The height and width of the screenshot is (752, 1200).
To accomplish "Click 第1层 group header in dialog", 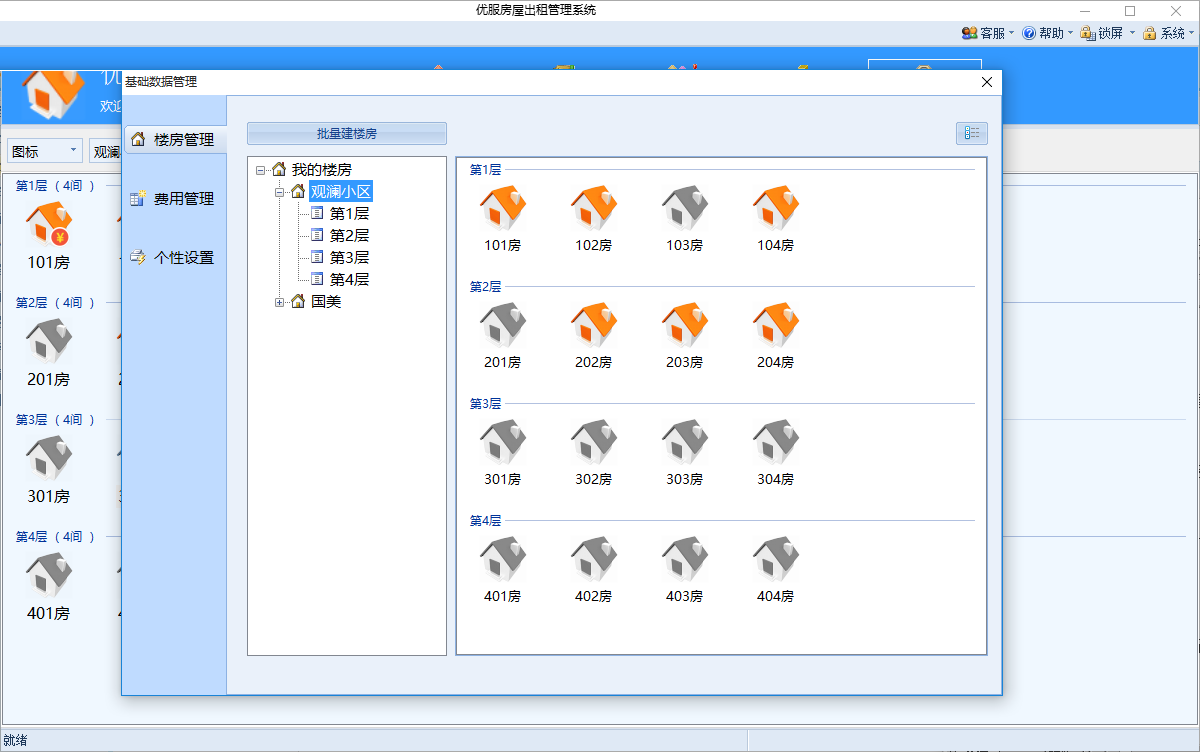I will click(485, 170).
